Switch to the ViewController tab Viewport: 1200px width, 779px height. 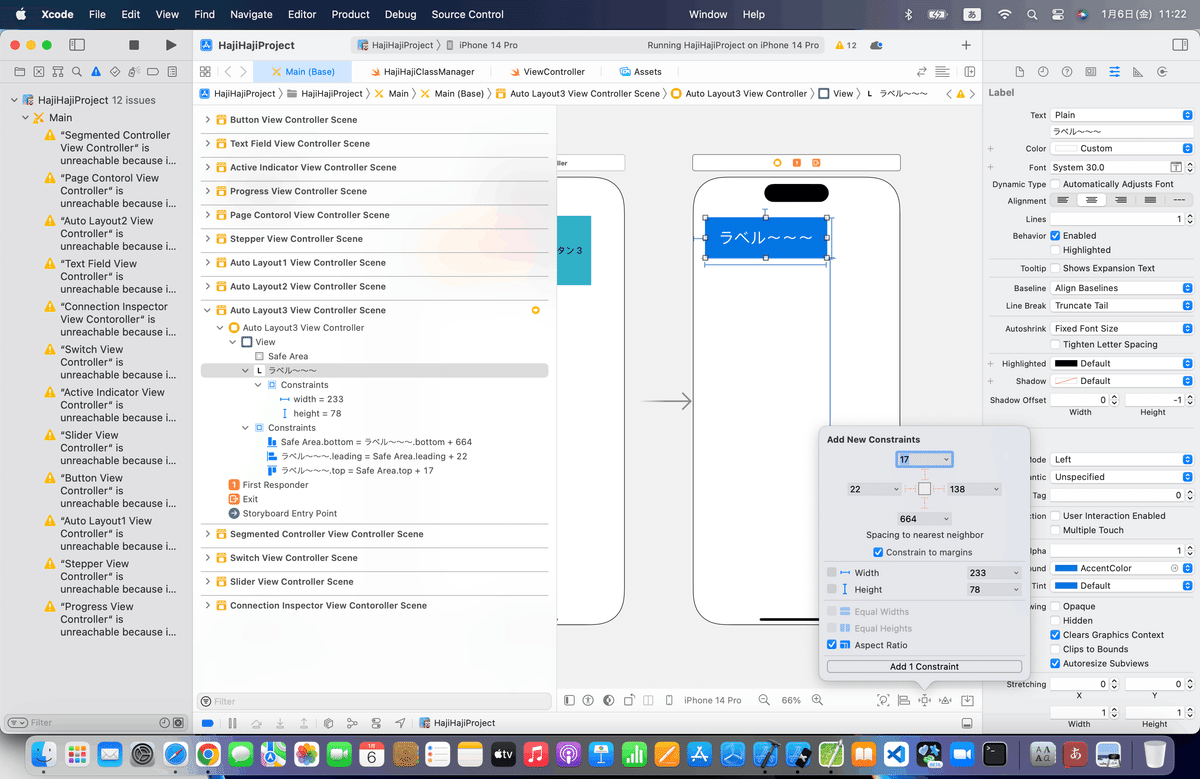[x=546, y=72]
